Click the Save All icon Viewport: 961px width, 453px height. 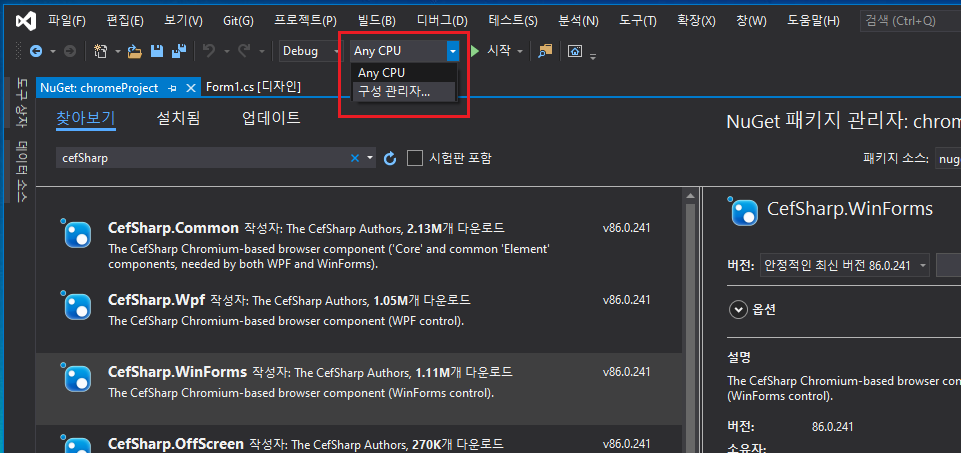point(179,51)
